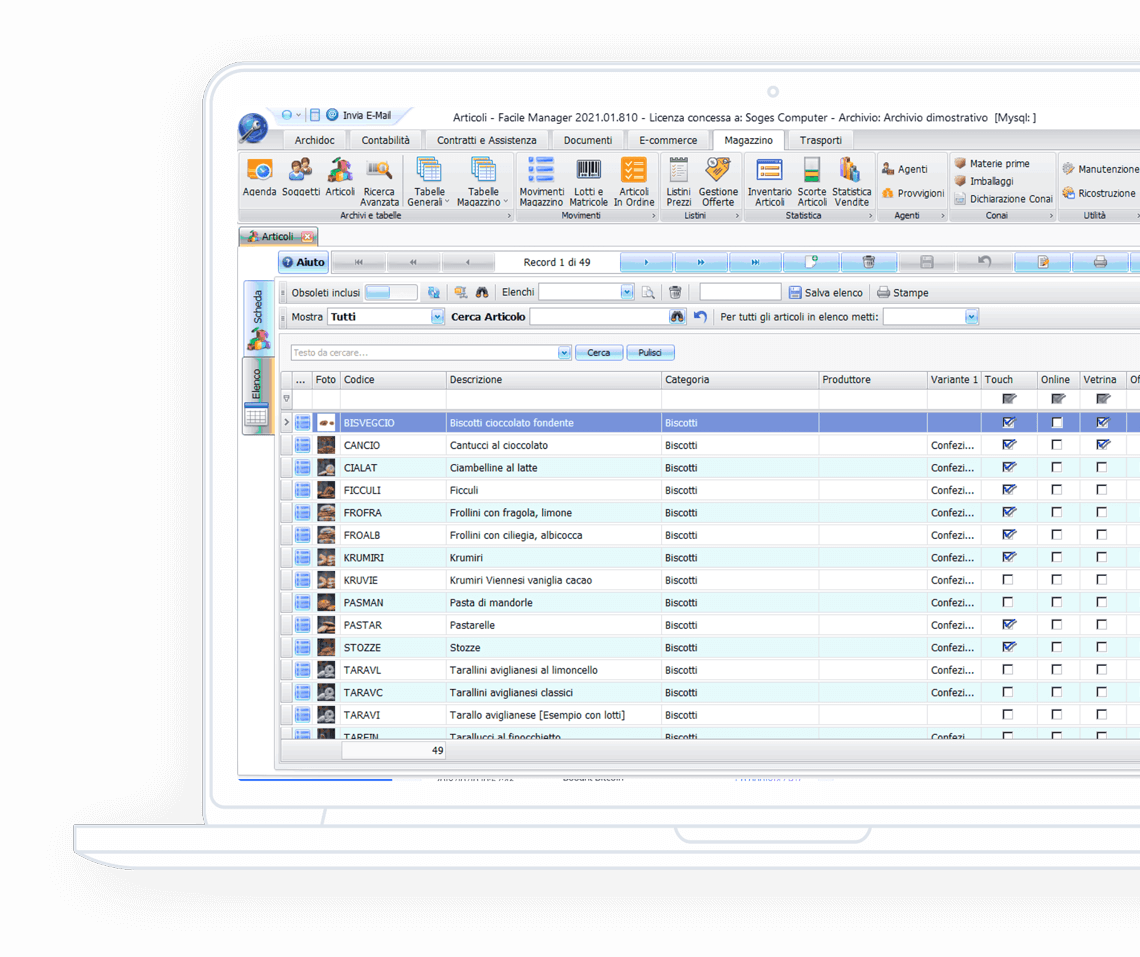Open Movimenti Magazzino icon
The width and height of the screenshot is (1140, 957).
coord(541,172)
